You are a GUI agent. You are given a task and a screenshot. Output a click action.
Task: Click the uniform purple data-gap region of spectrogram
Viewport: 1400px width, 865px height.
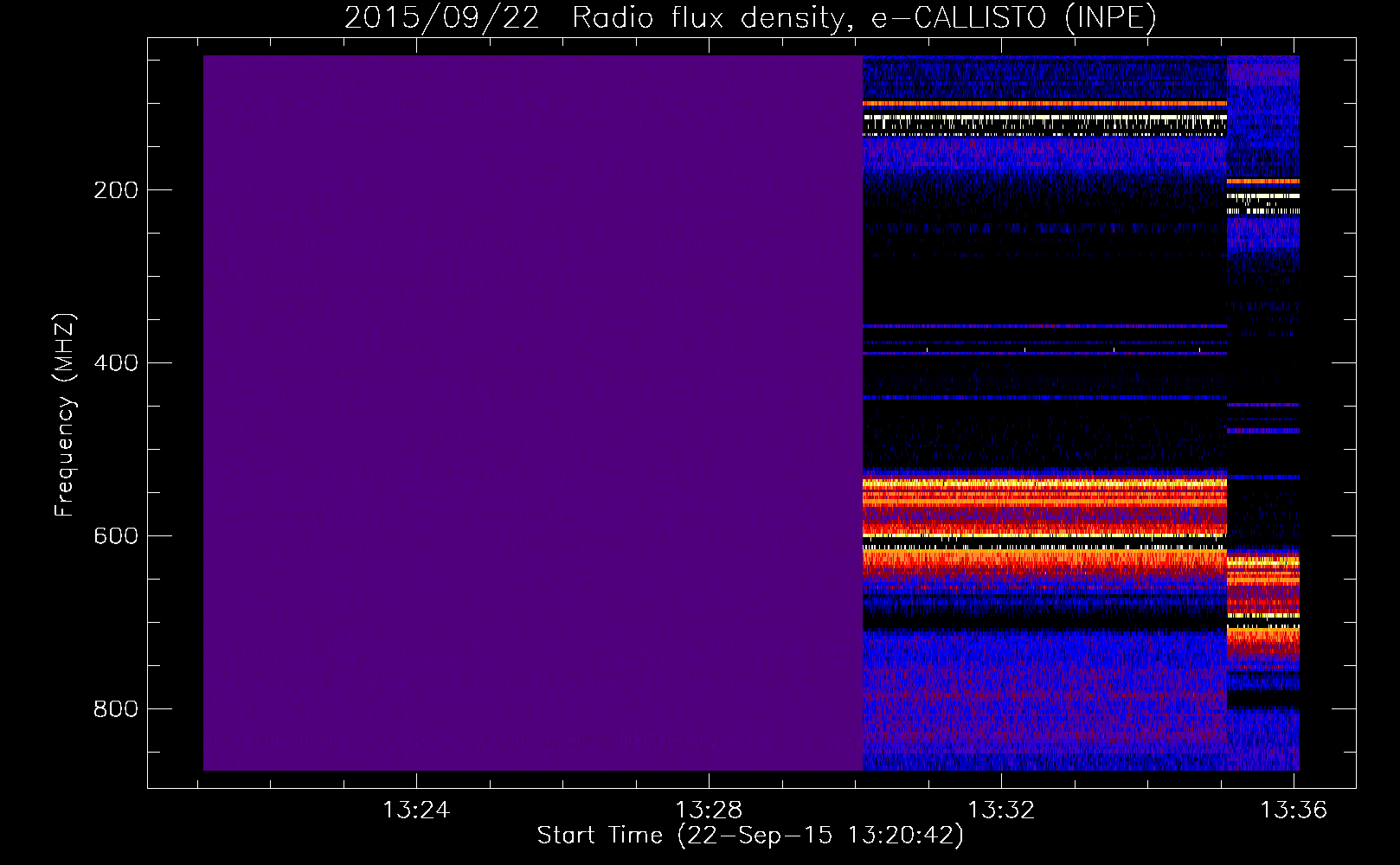pos(533,413)
